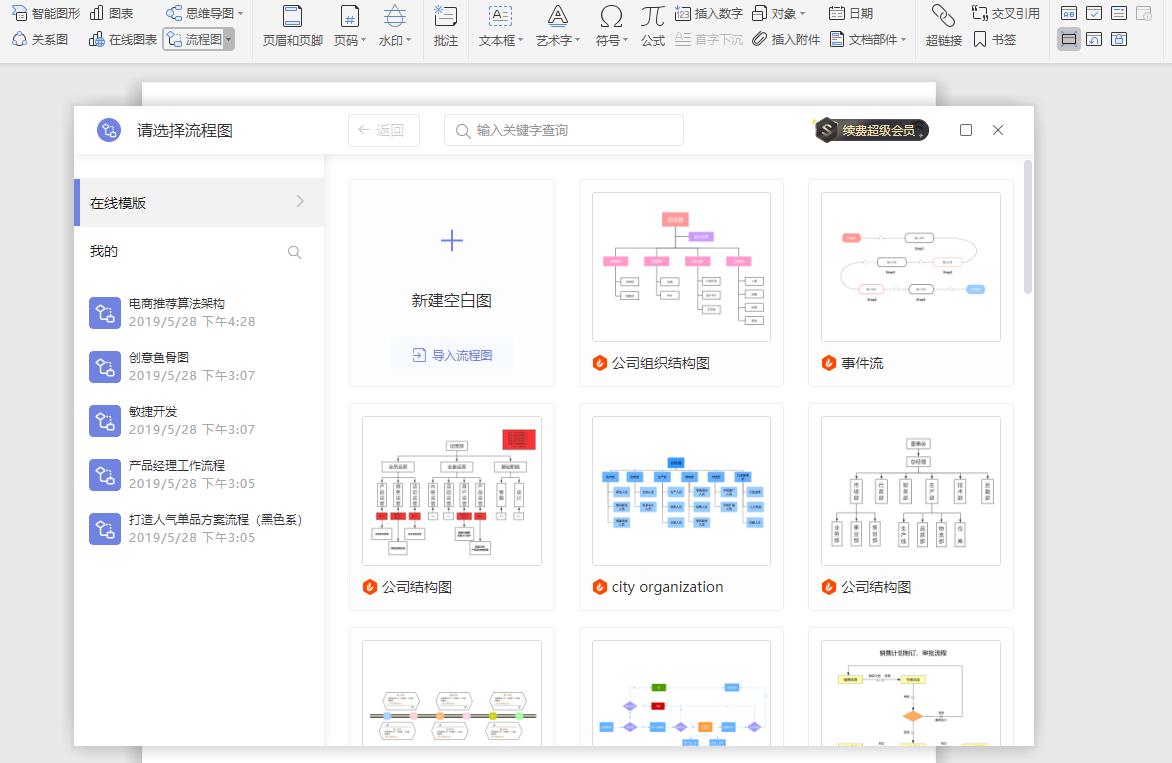
Task: Select the city organization template thumbnail
Action: coord(681,491)
